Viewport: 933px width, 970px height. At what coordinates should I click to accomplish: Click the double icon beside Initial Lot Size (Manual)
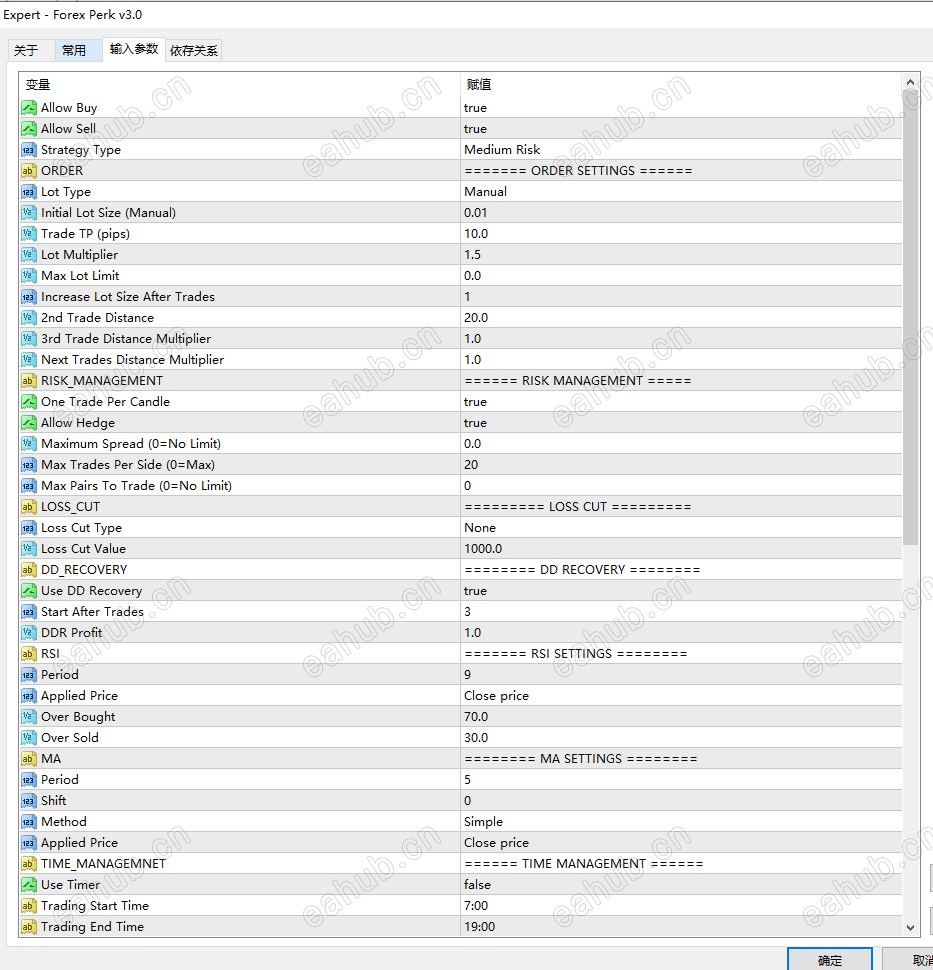pyautogui.click(x=28, y=213)
